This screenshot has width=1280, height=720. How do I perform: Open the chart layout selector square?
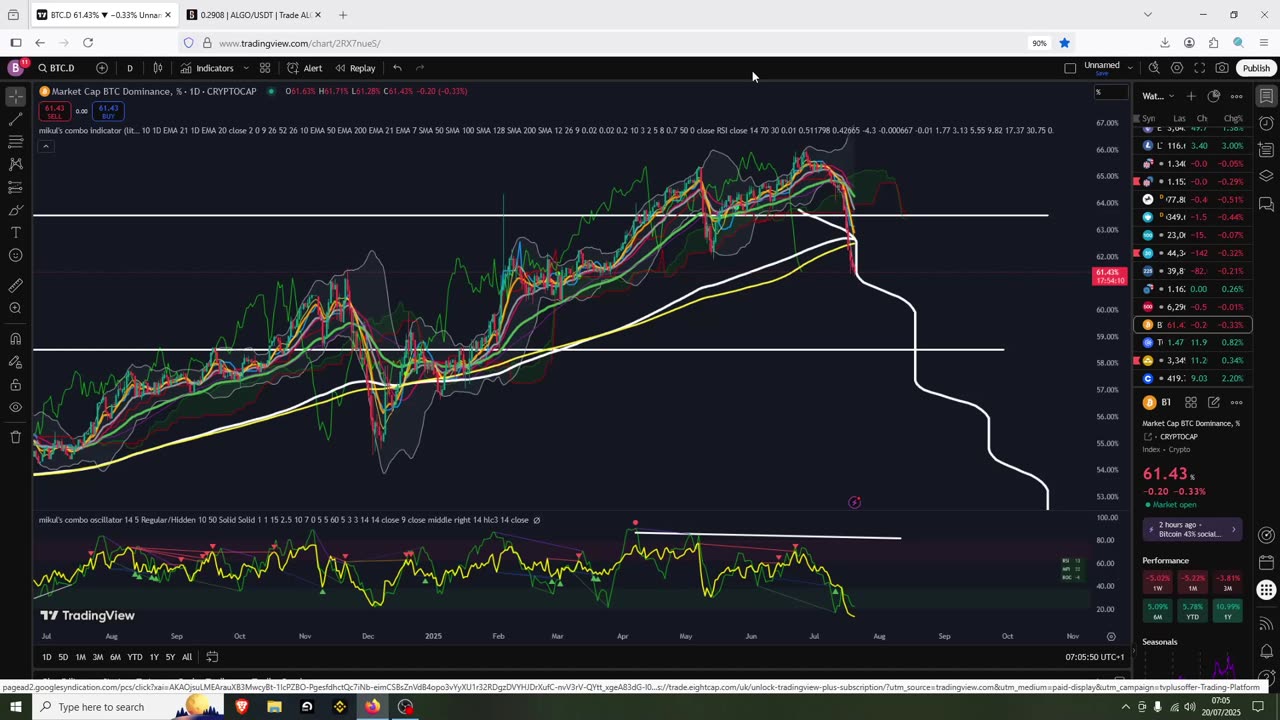point(1070,68)
